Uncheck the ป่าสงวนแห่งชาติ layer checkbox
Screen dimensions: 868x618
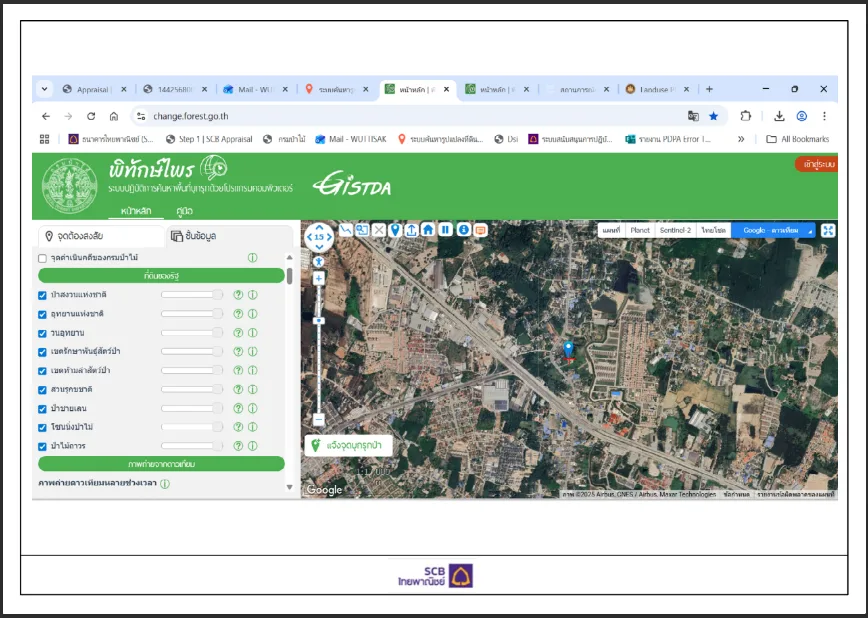tap(42, 295)
